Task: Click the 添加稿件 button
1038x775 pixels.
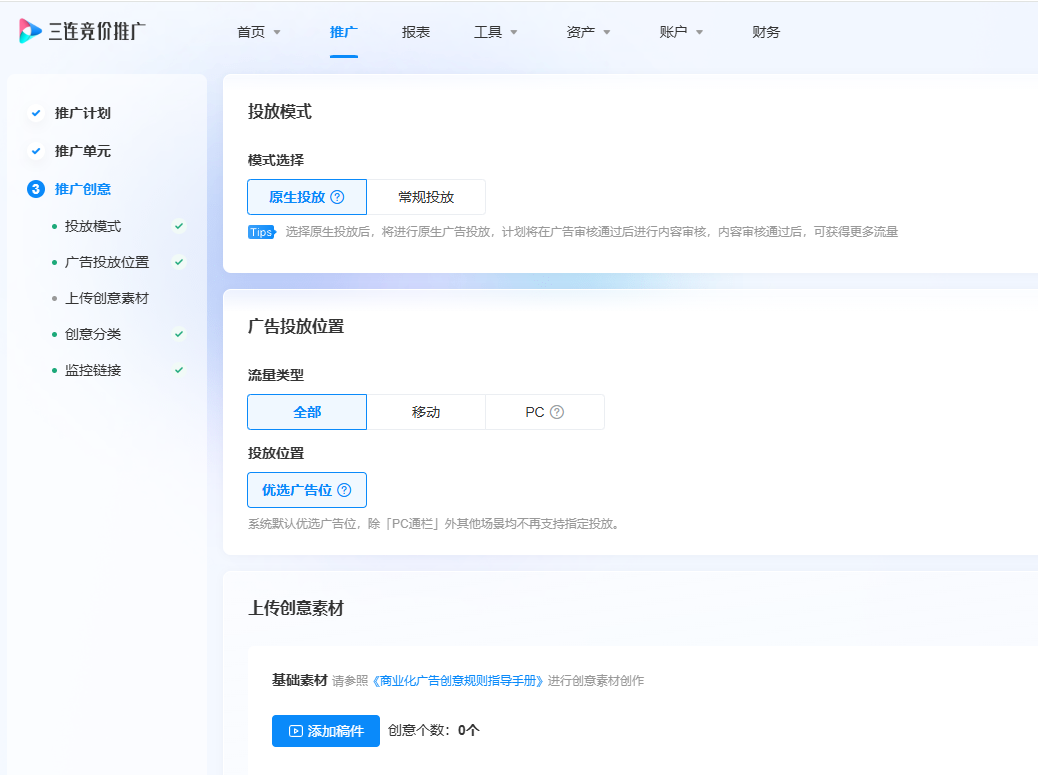Action: (326, 731)
